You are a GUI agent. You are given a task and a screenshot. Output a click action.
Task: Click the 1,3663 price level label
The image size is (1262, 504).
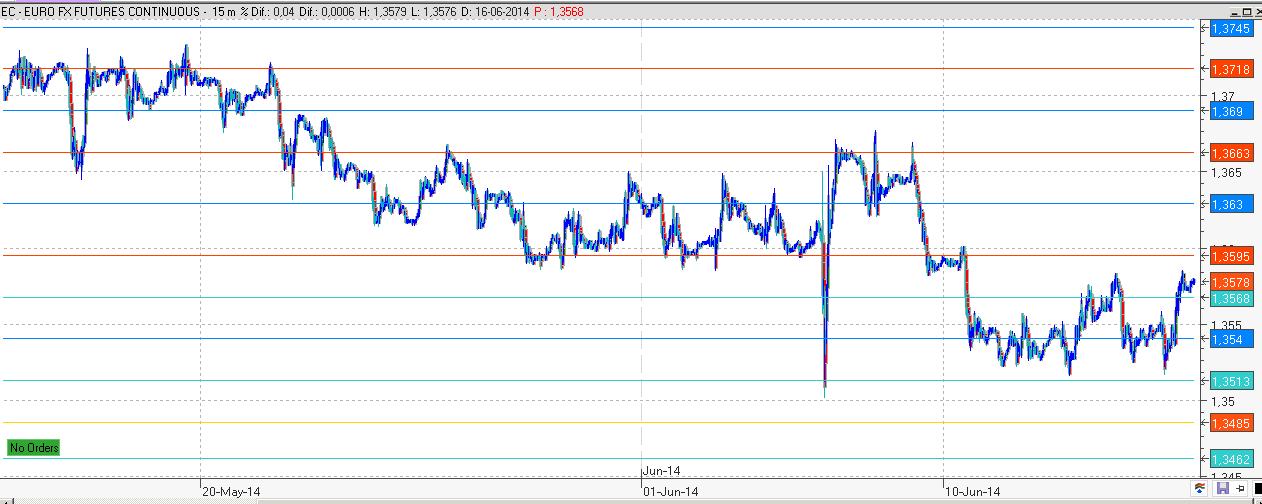1230,153
